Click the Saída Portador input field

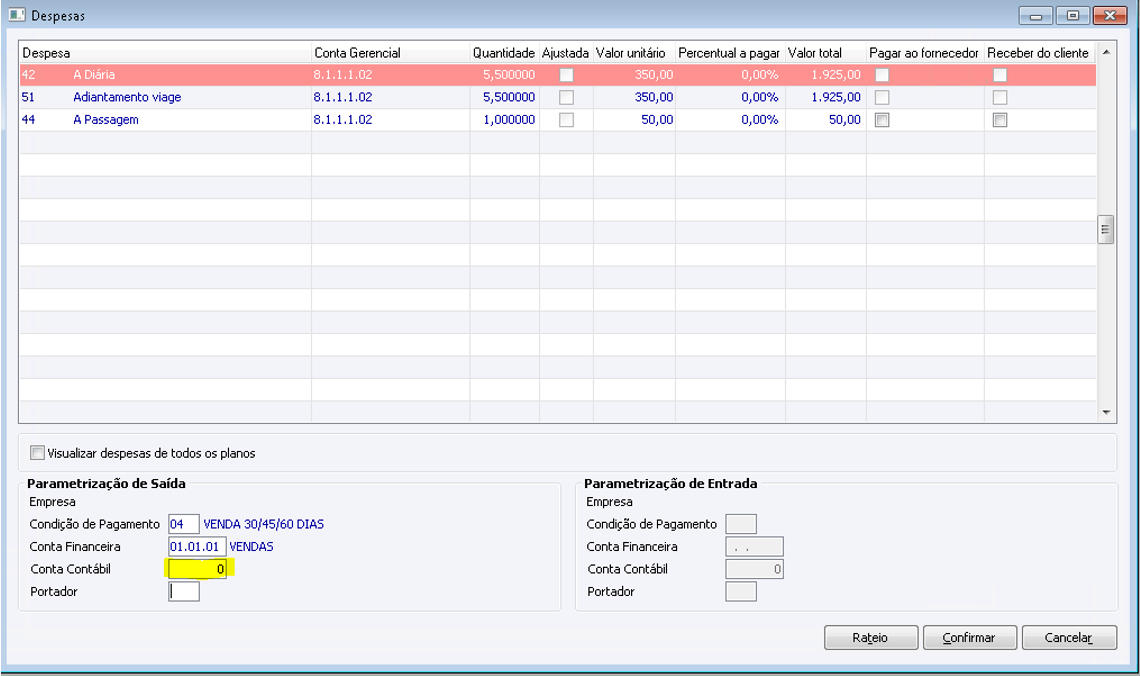pyautogui.click(x=184, y=592)
